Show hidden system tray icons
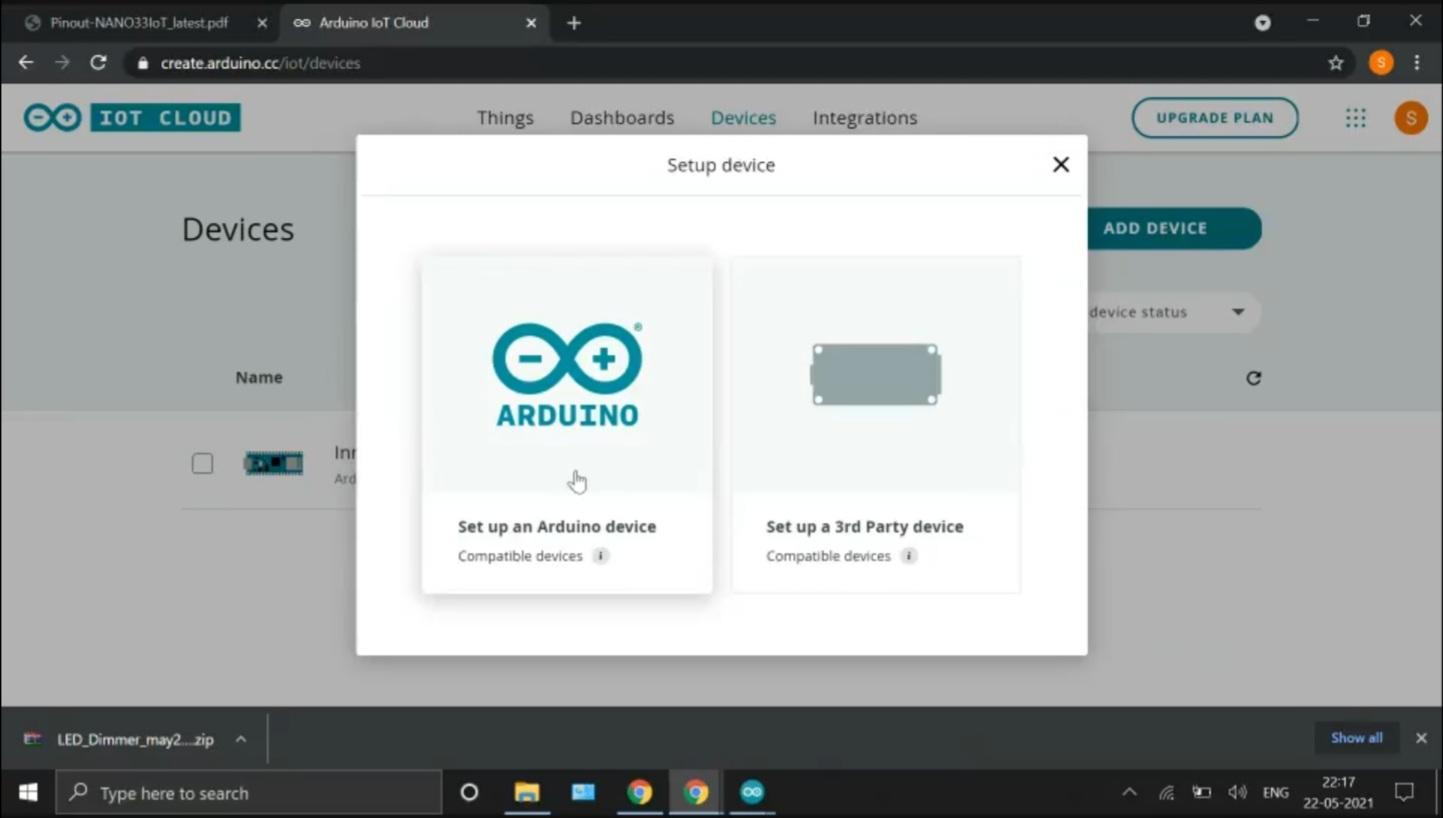This screenshot has width=1443, height=818. click(x=1129, y=793)
